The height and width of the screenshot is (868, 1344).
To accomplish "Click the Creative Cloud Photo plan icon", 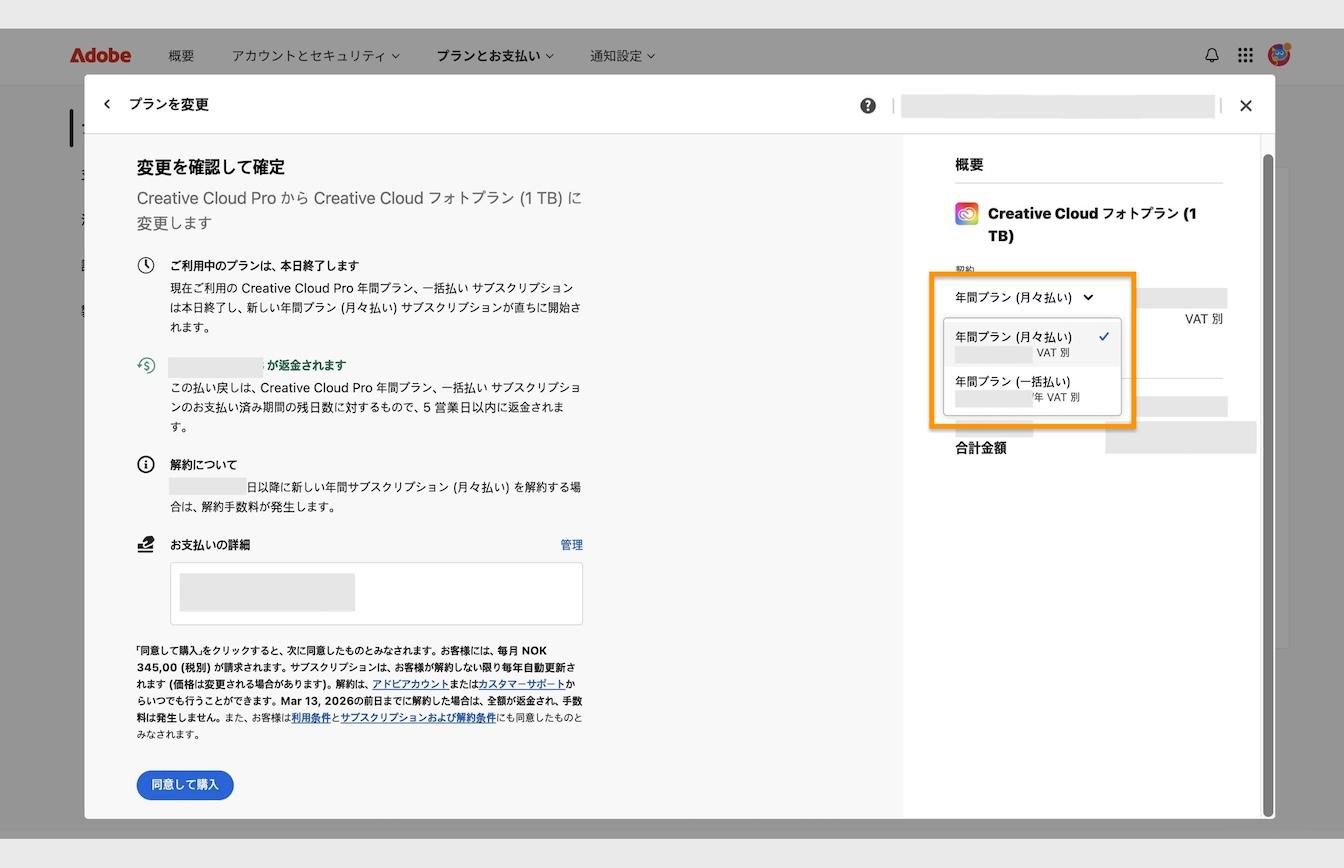I will [x=966, y=213].
